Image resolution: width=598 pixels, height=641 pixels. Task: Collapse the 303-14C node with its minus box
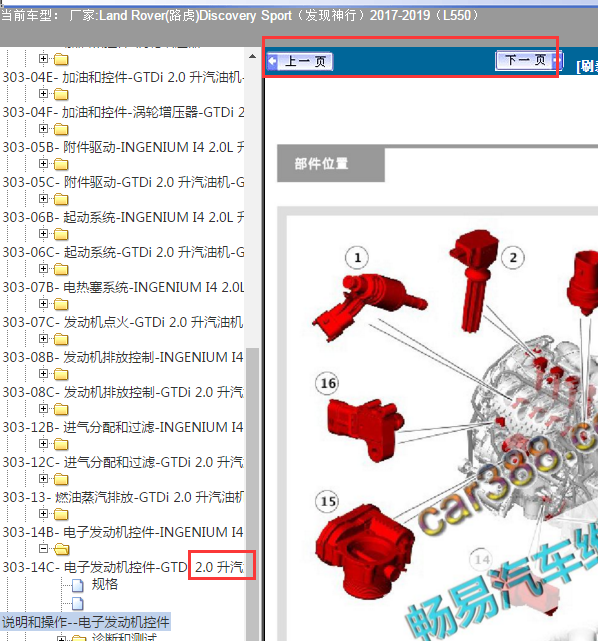43,548
